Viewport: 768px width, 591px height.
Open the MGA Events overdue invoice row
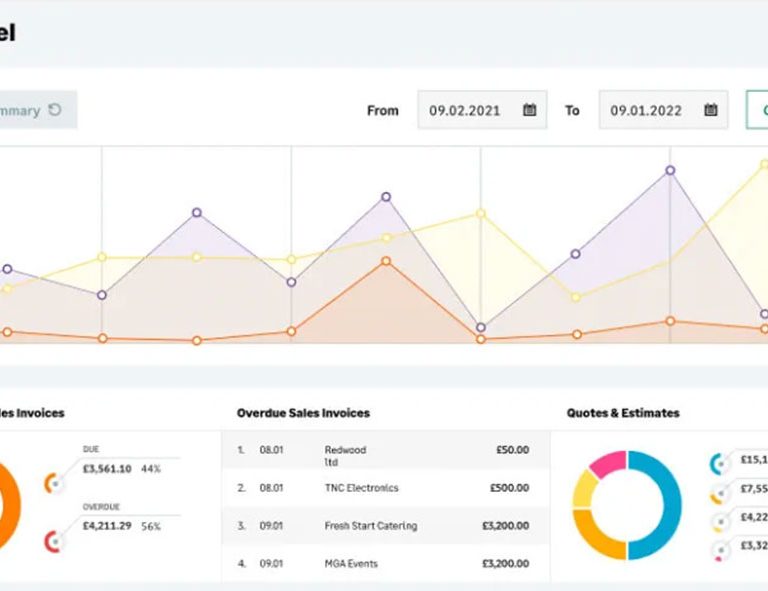[x=385, y=564]
